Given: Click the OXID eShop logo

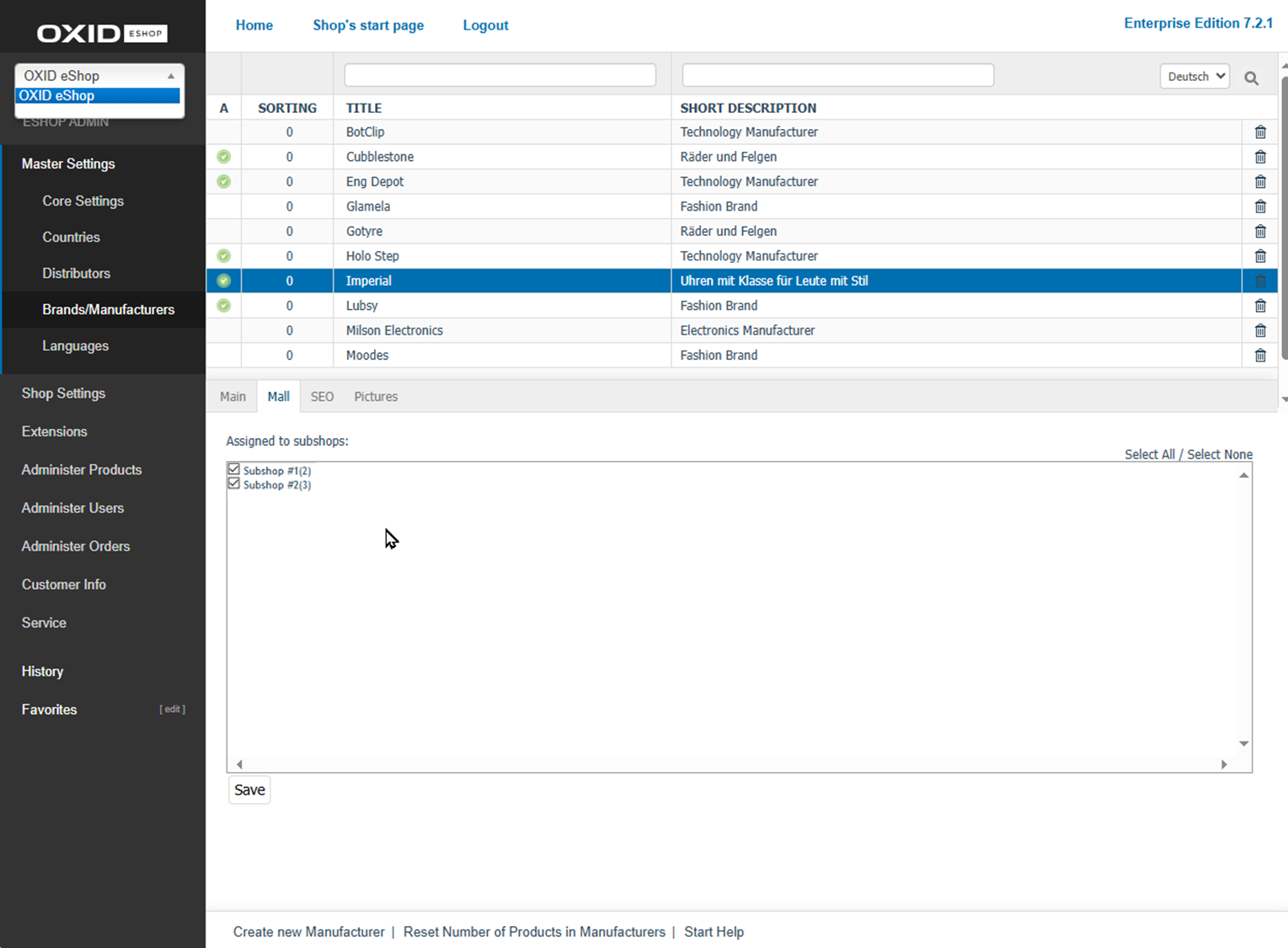Looking at the screenshot, I should pos(102,33).
